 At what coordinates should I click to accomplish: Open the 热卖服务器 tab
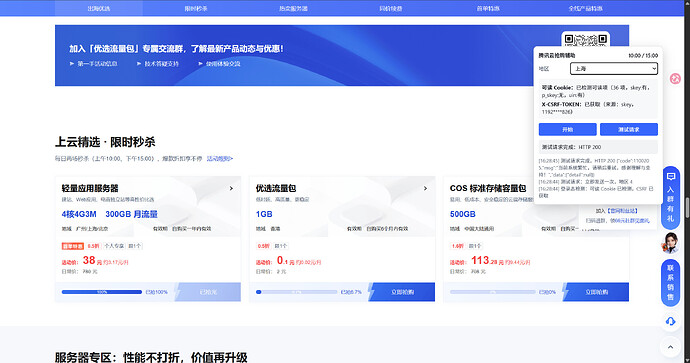[293, 8]
